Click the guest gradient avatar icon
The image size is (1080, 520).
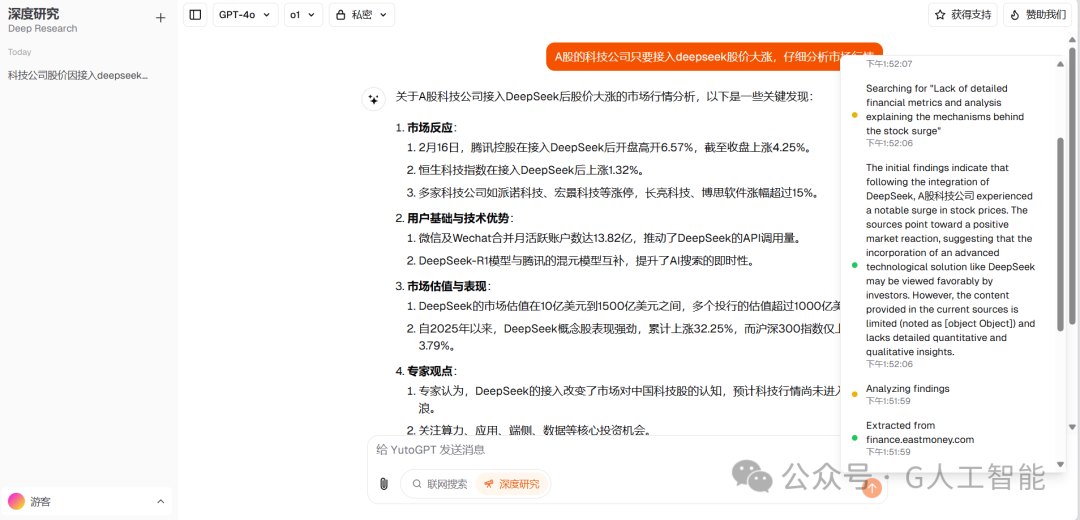point(17,501)
